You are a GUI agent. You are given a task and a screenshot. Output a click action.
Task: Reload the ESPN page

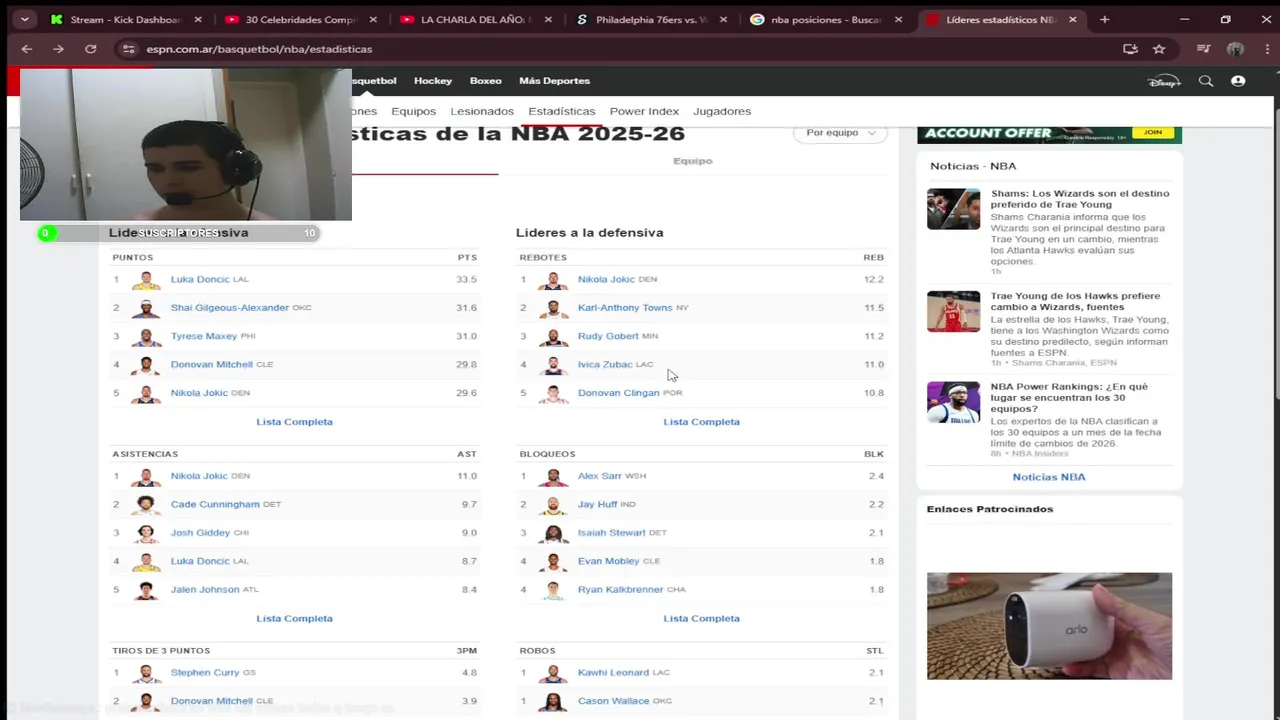90,49
